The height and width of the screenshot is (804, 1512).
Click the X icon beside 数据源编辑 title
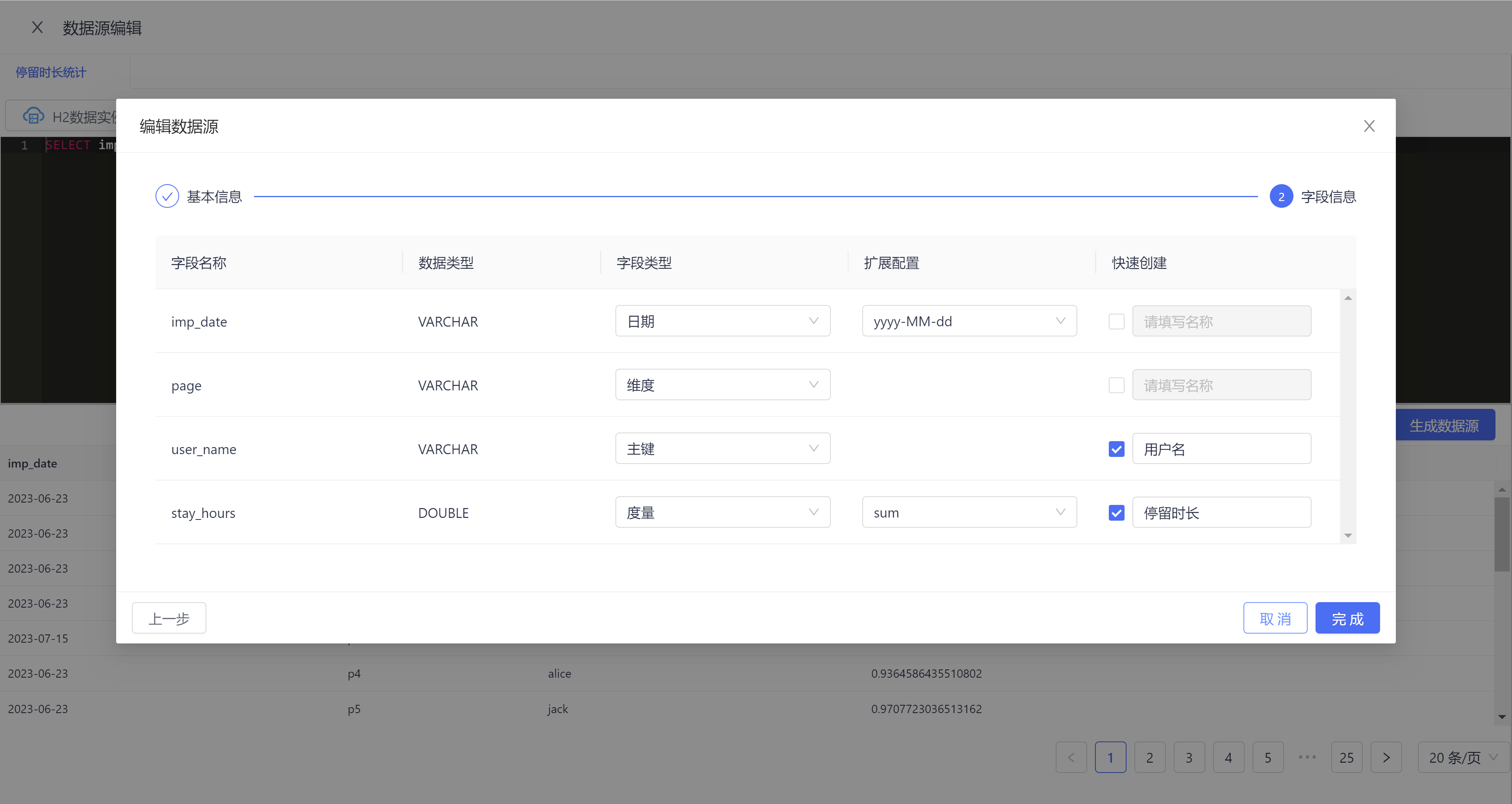(x=37, y=28)
